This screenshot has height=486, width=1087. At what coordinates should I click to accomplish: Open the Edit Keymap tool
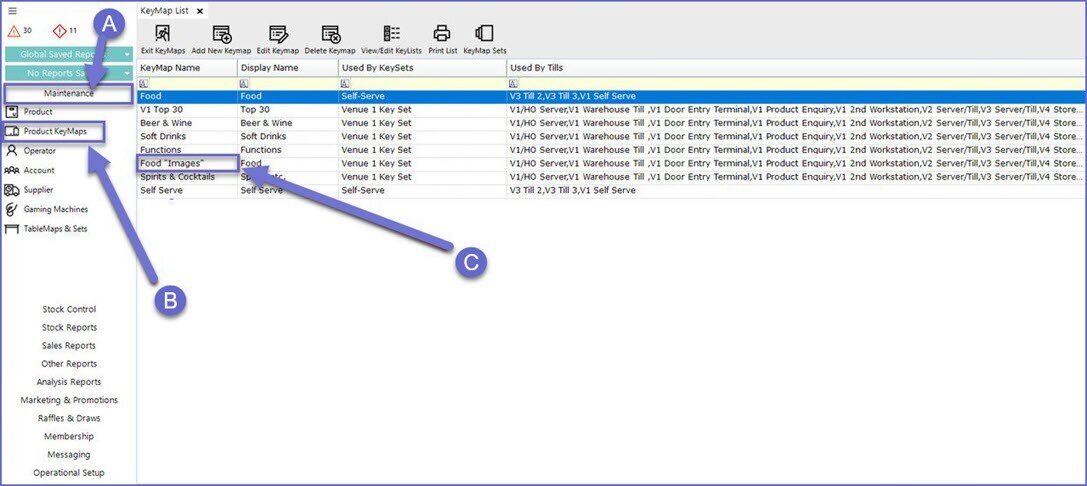pos(277,34)
